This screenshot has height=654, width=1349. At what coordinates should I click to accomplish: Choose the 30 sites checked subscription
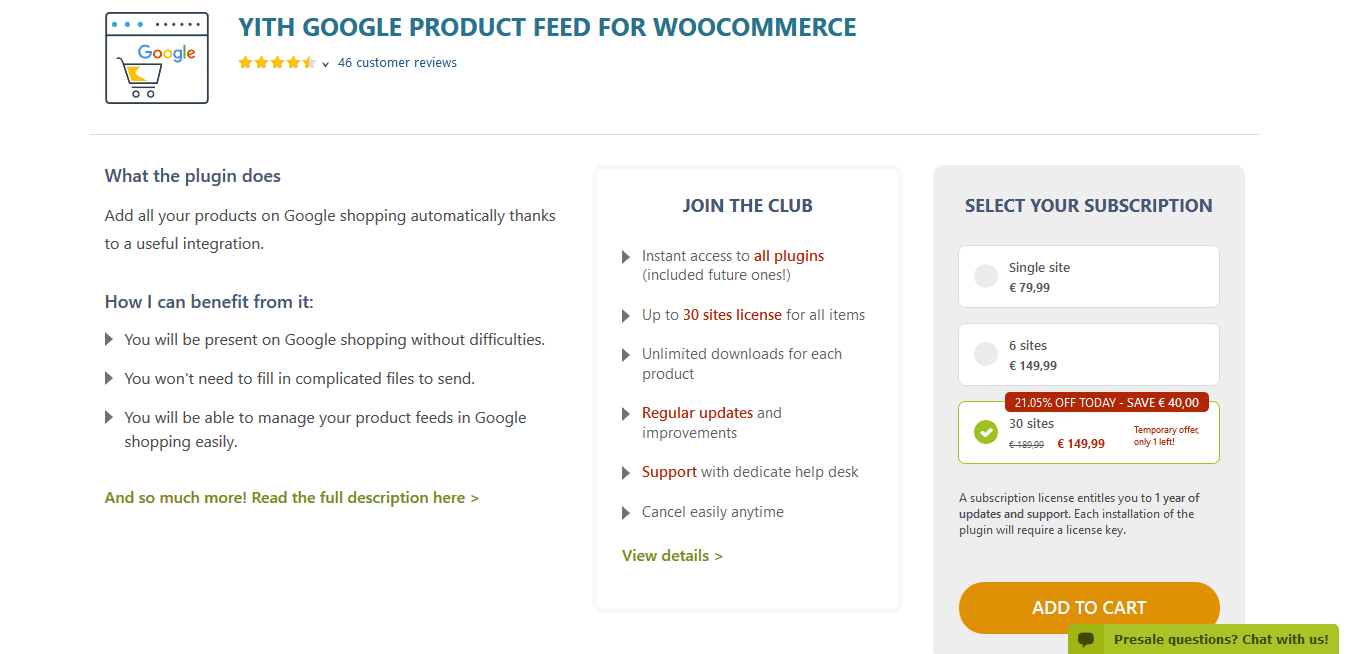[x=1089, y=432]
